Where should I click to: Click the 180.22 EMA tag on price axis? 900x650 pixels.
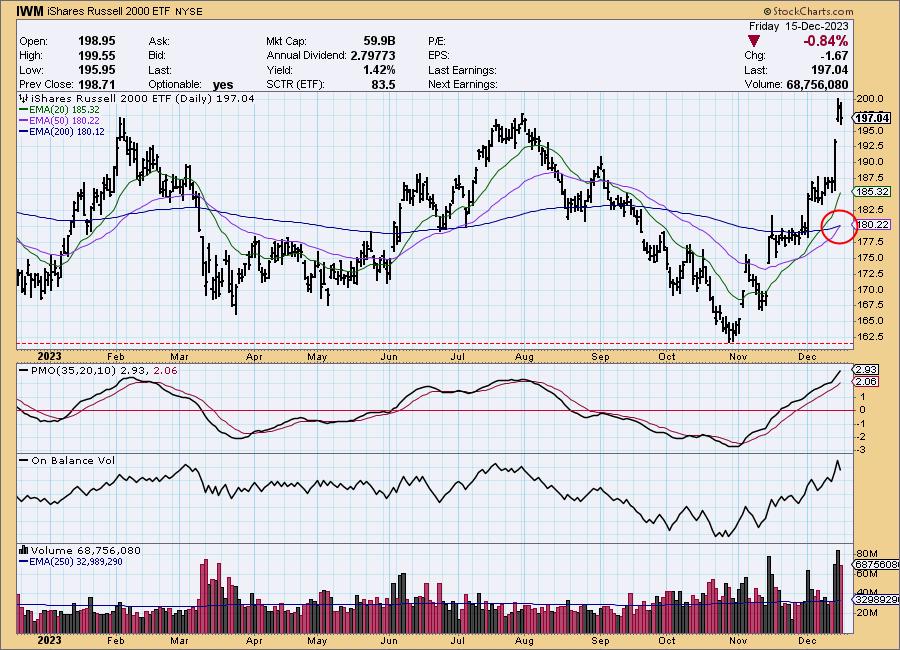(872, 225)
